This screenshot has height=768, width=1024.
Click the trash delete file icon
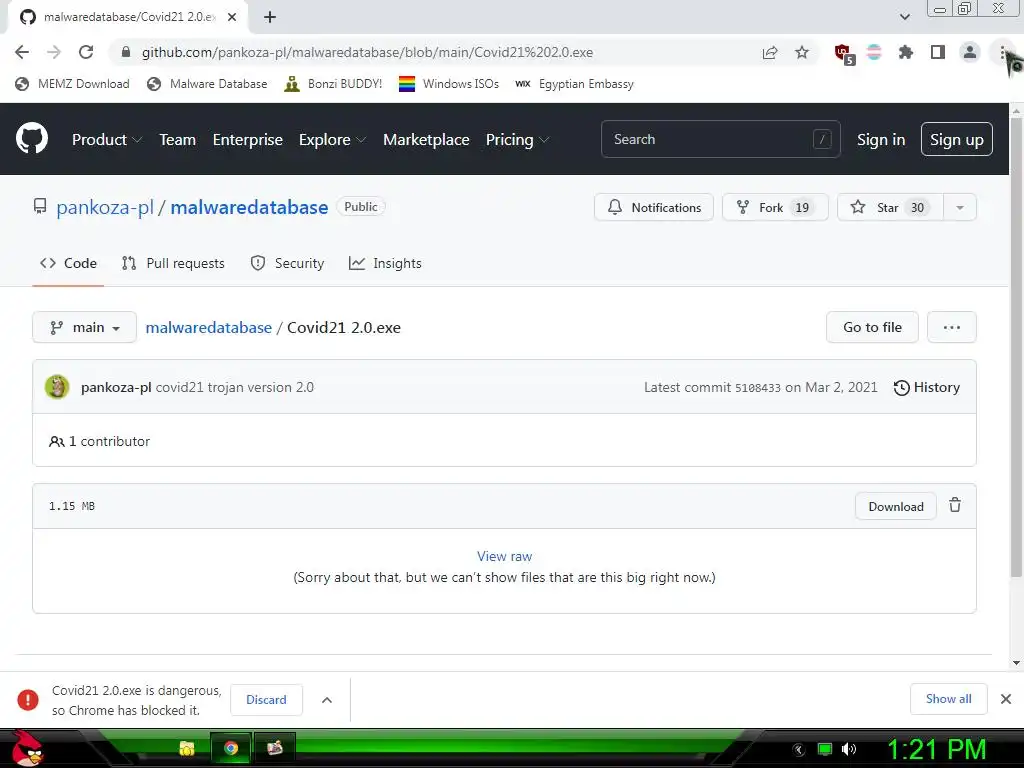pyautogui.click(x=955, y=505)
